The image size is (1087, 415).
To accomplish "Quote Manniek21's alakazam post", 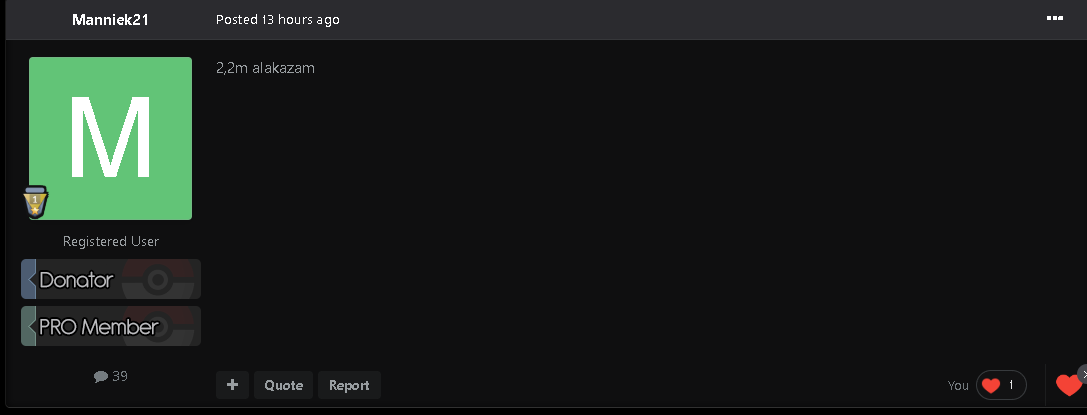I will click(284, 385).
